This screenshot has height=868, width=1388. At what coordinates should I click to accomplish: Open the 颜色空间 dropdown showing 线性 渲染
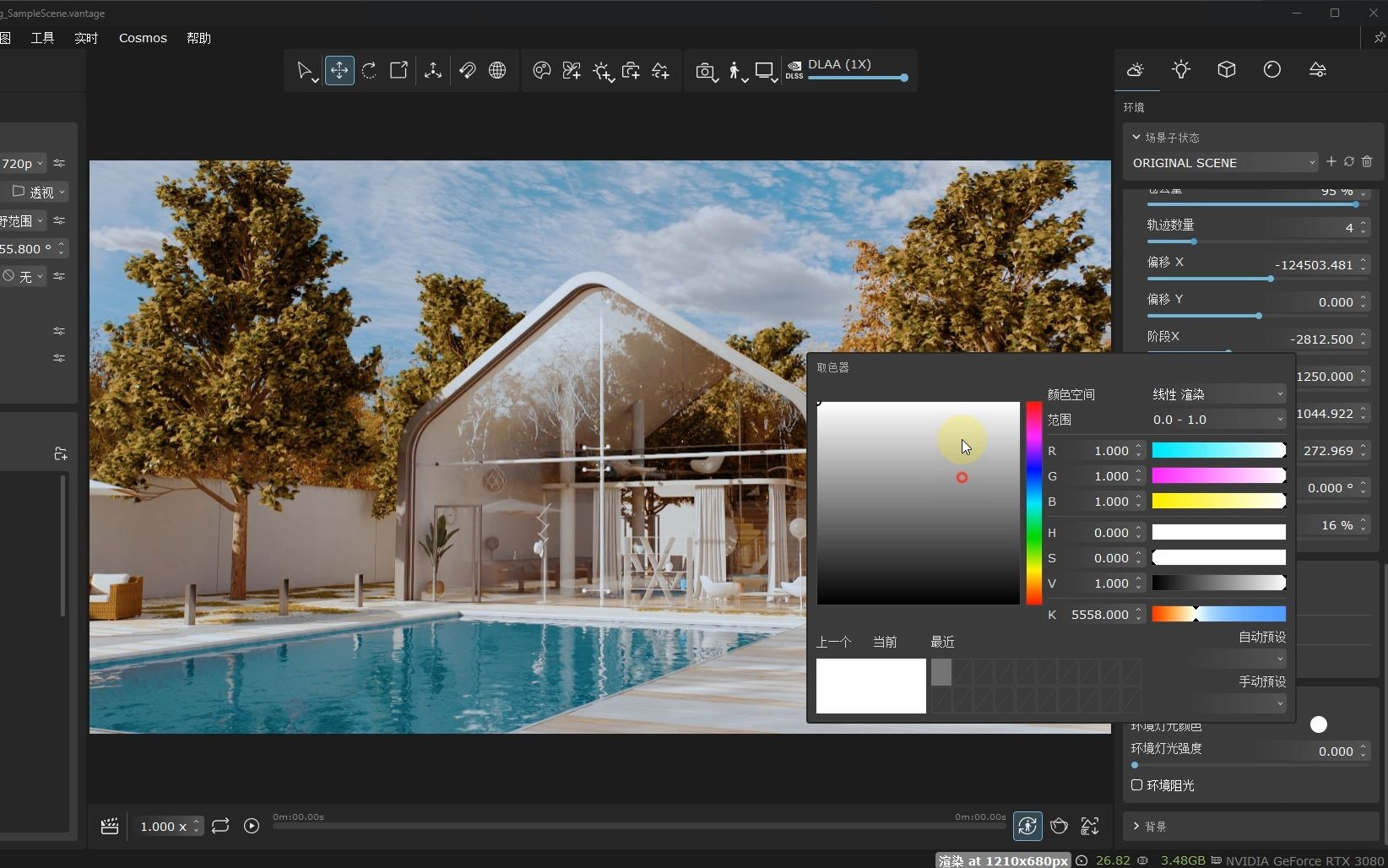point(1218,394)
